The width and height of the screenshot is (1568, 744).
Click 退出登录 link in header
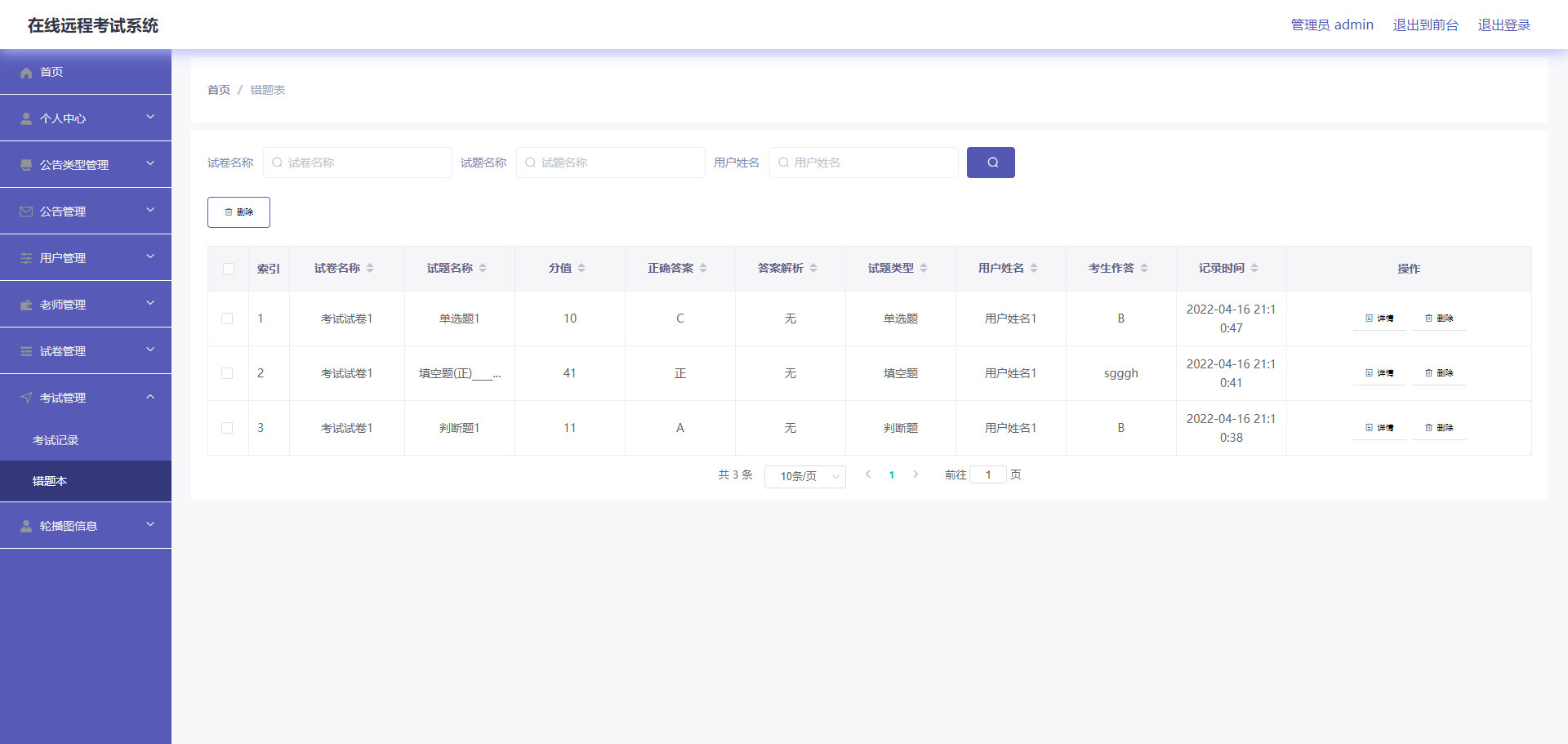point(1503,25)
